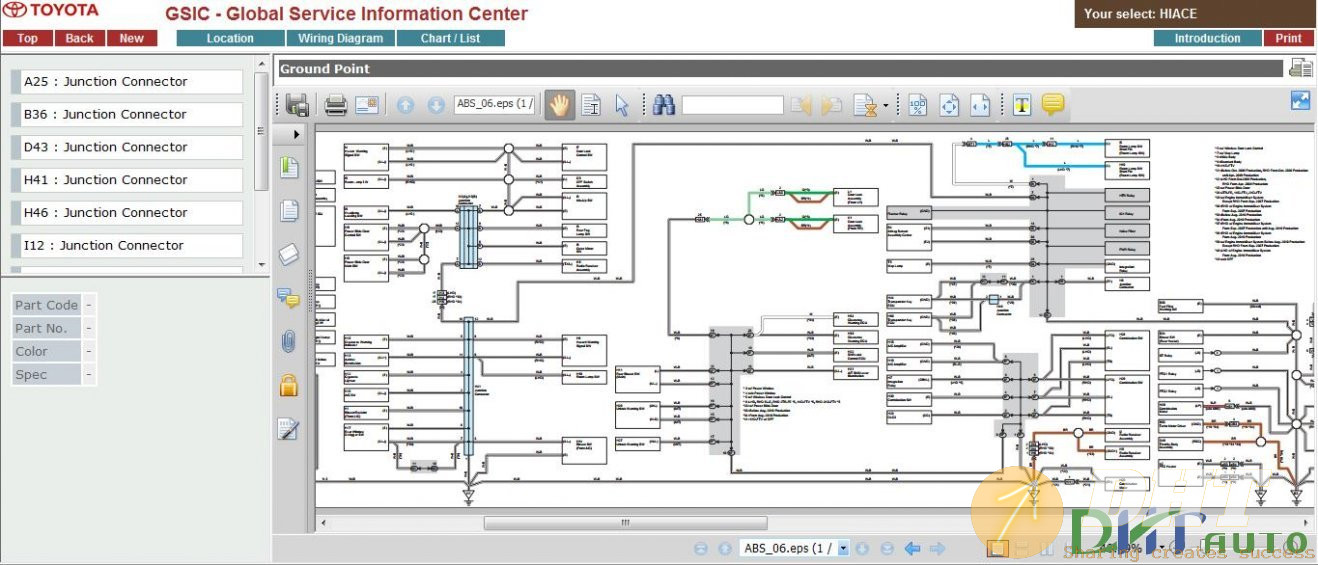Click the Introduction button
Image resolution: width=1318 pixels, height=565 pixels.
pos(1207,38)
